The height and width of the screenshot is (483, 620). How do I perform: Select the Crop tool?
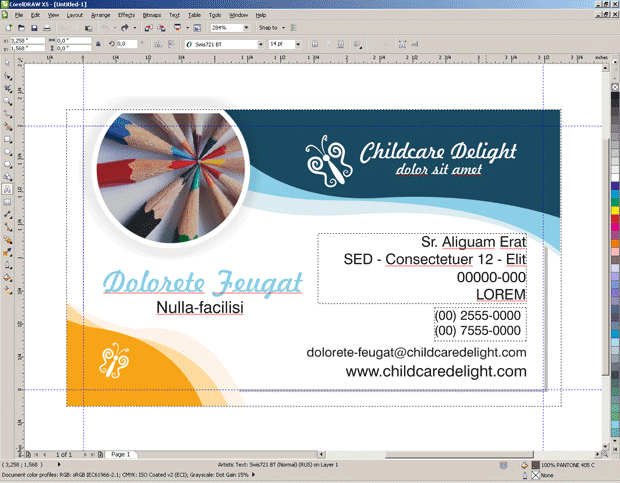pyautogui.click(x=8, y=88)
